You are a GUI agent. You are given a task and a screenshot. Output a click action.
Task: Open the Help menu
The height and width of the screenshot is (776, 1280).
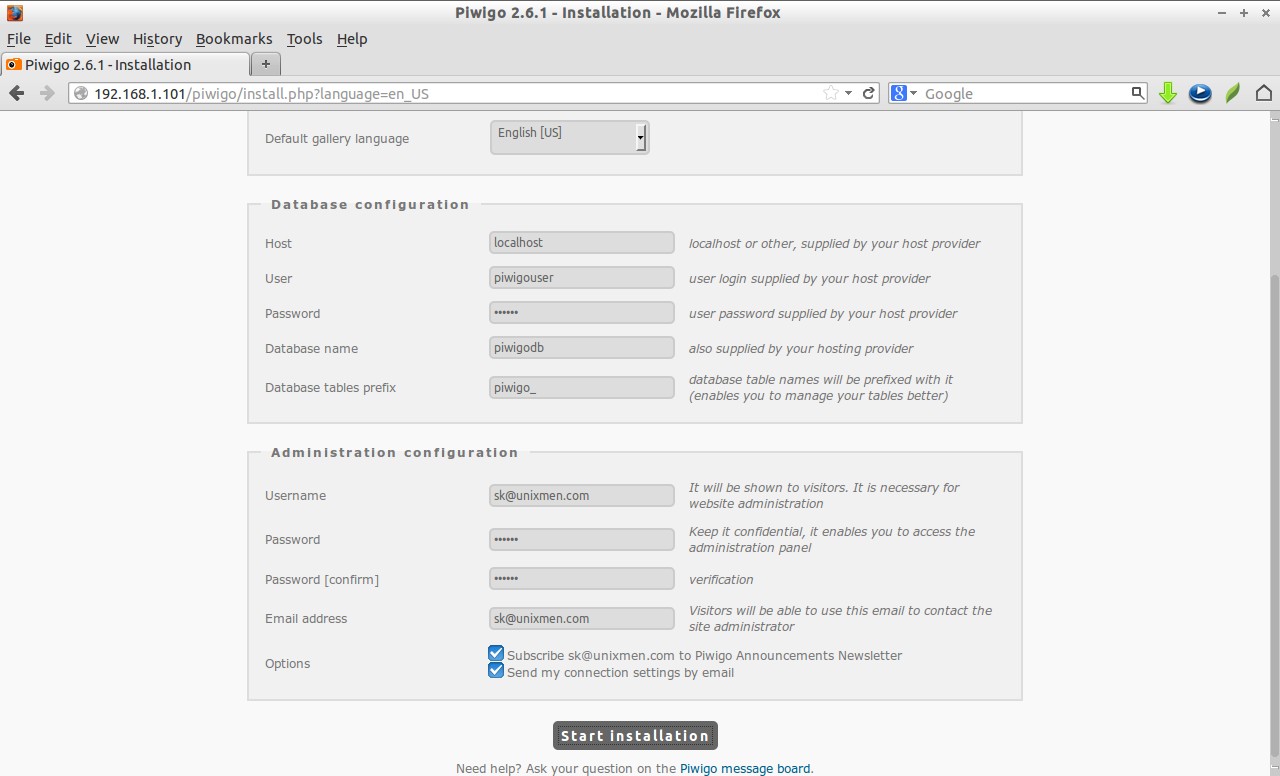[x=352, y=39]
